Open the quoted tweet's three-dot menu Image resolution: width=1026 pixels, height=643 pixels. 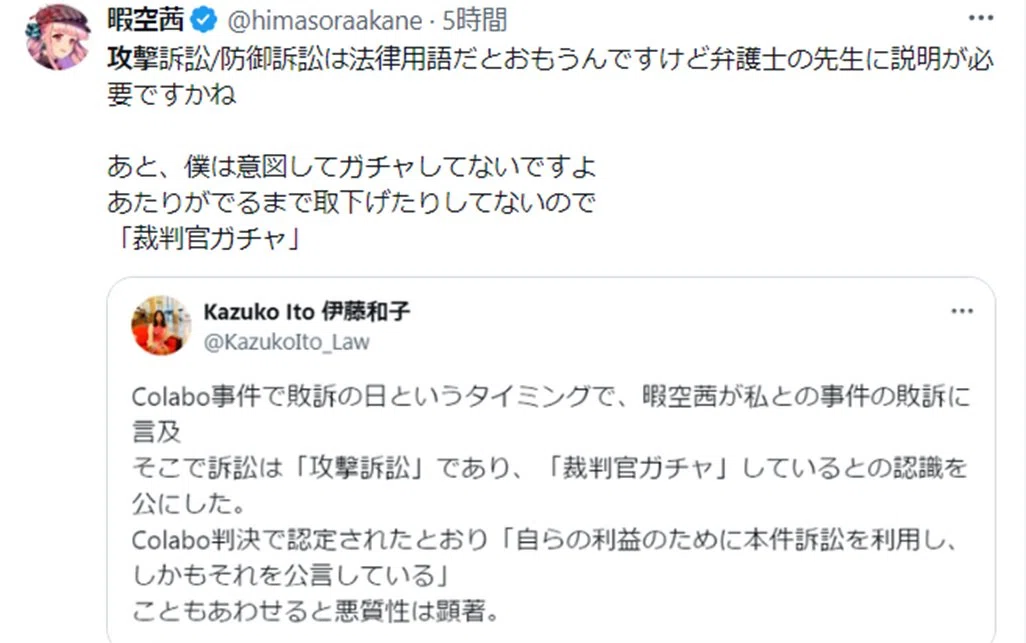[962, 311]
